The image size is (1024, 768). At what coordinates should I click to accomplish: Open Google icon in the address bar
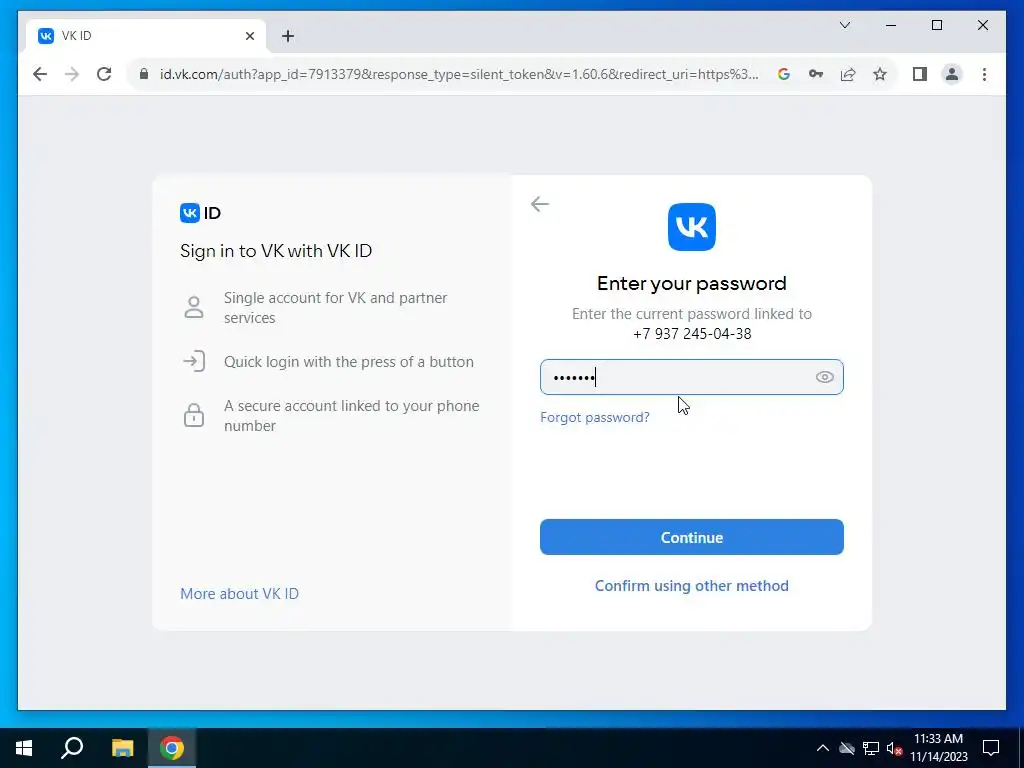tap(784, 74)
